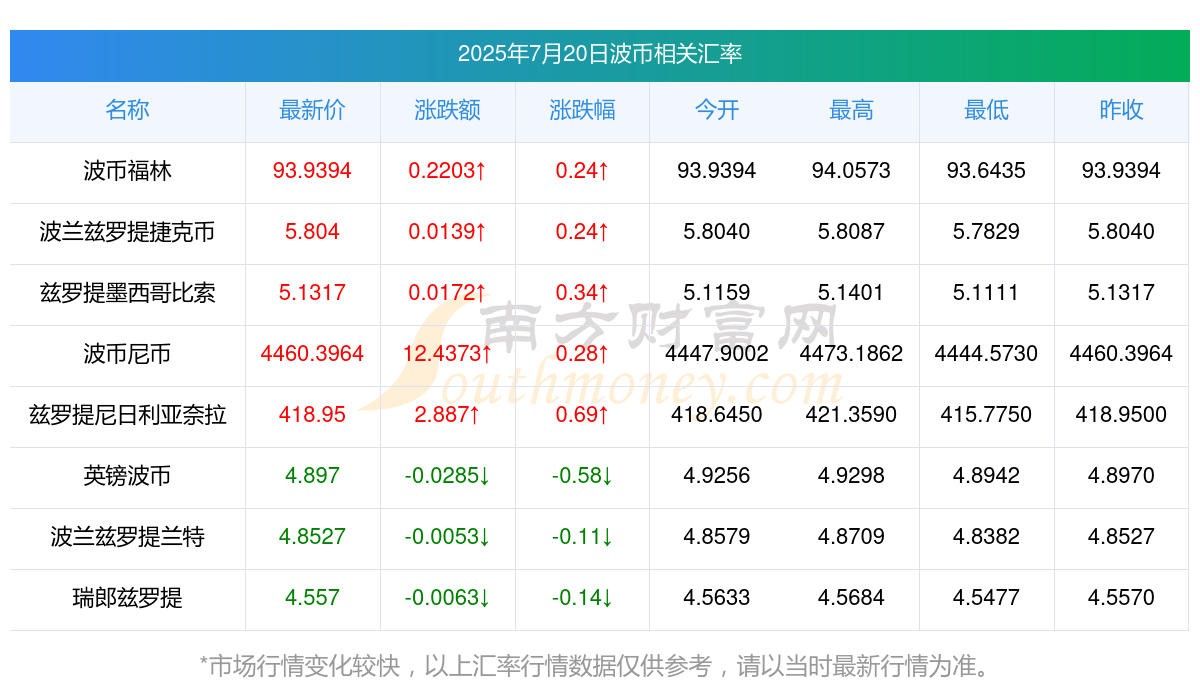
Task: Click change percent 0.24↑ for 波币福林
Action: click(x=582, y=171)
